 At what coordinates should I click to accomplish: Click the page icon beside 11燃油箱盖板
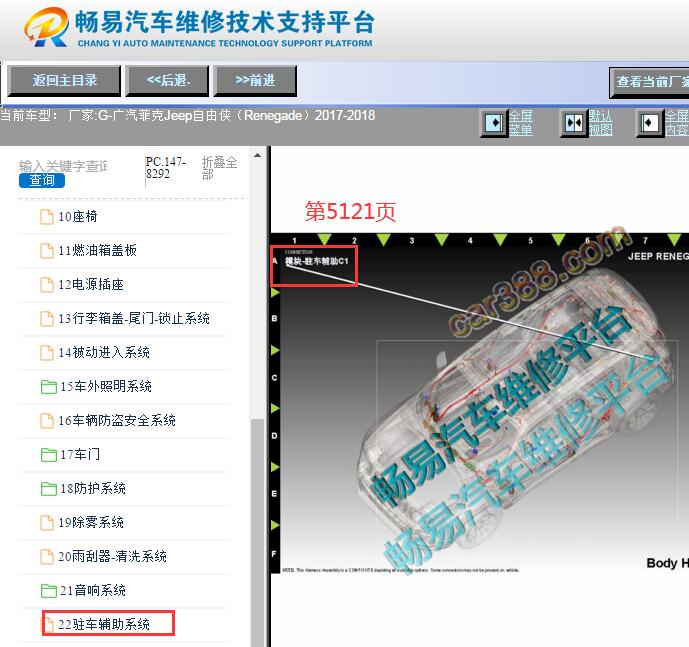[x=47, y=251]
